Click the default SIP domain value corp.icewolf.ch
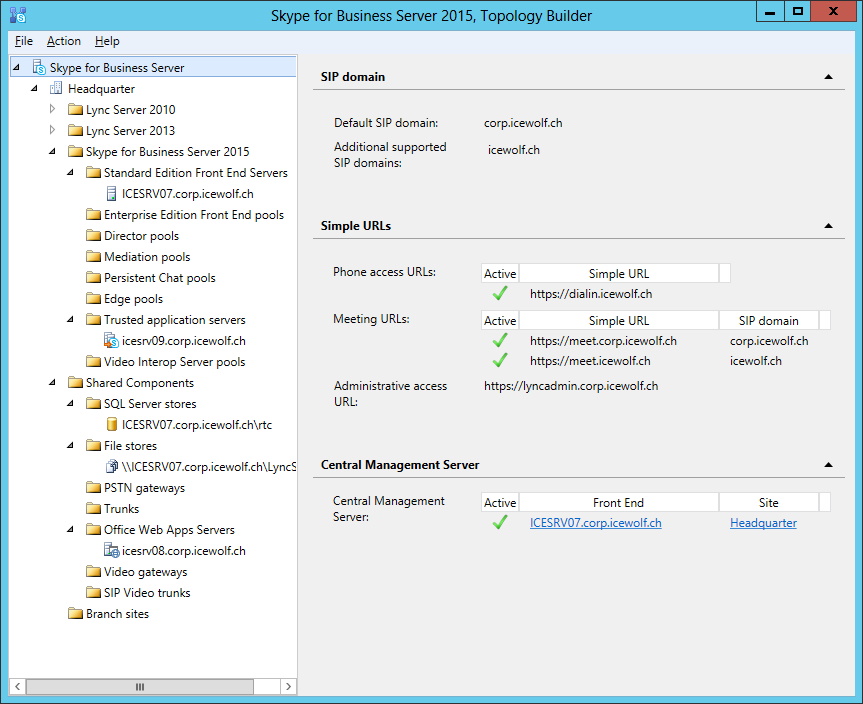 coord(523,123)
